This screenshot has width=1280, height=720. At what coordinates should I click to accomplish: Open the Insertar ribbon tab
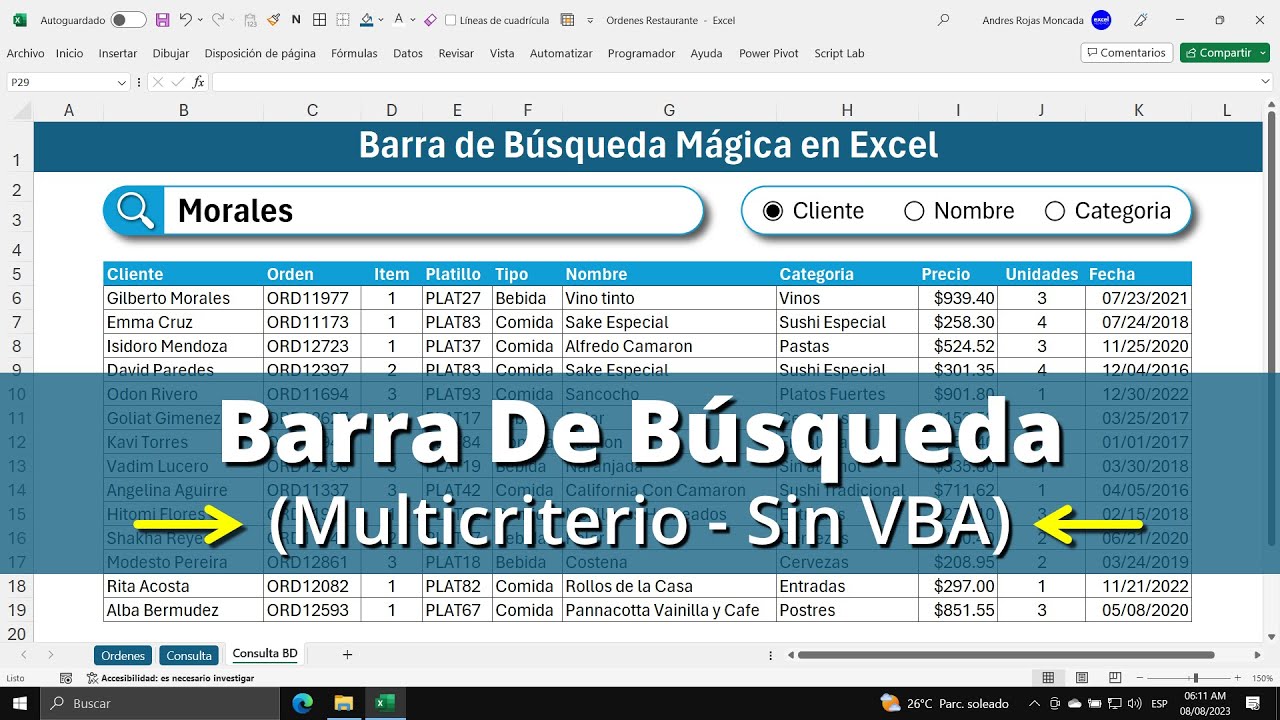(118, 53)
